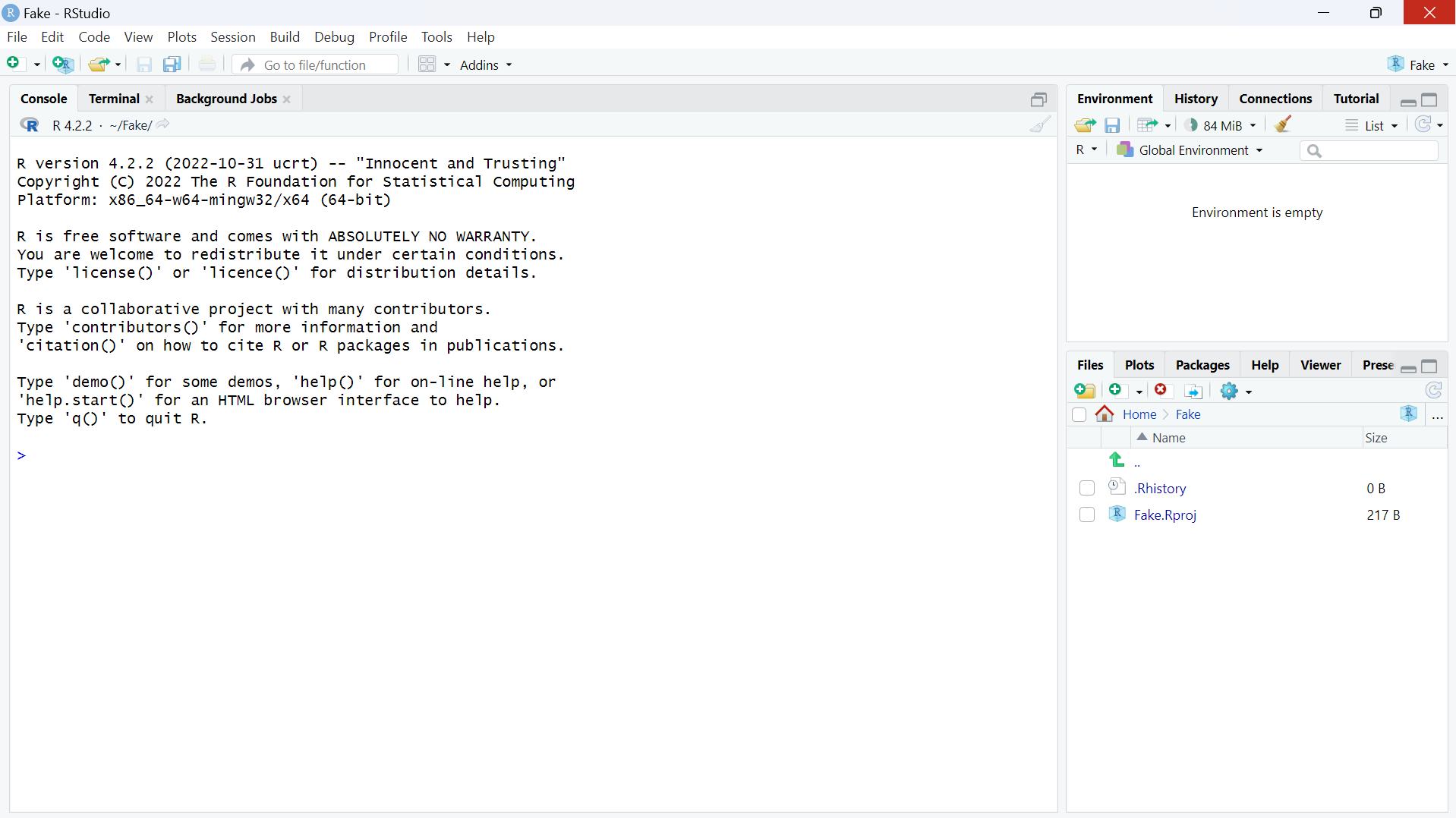
Task: Open the File menu
Action: 17,36
